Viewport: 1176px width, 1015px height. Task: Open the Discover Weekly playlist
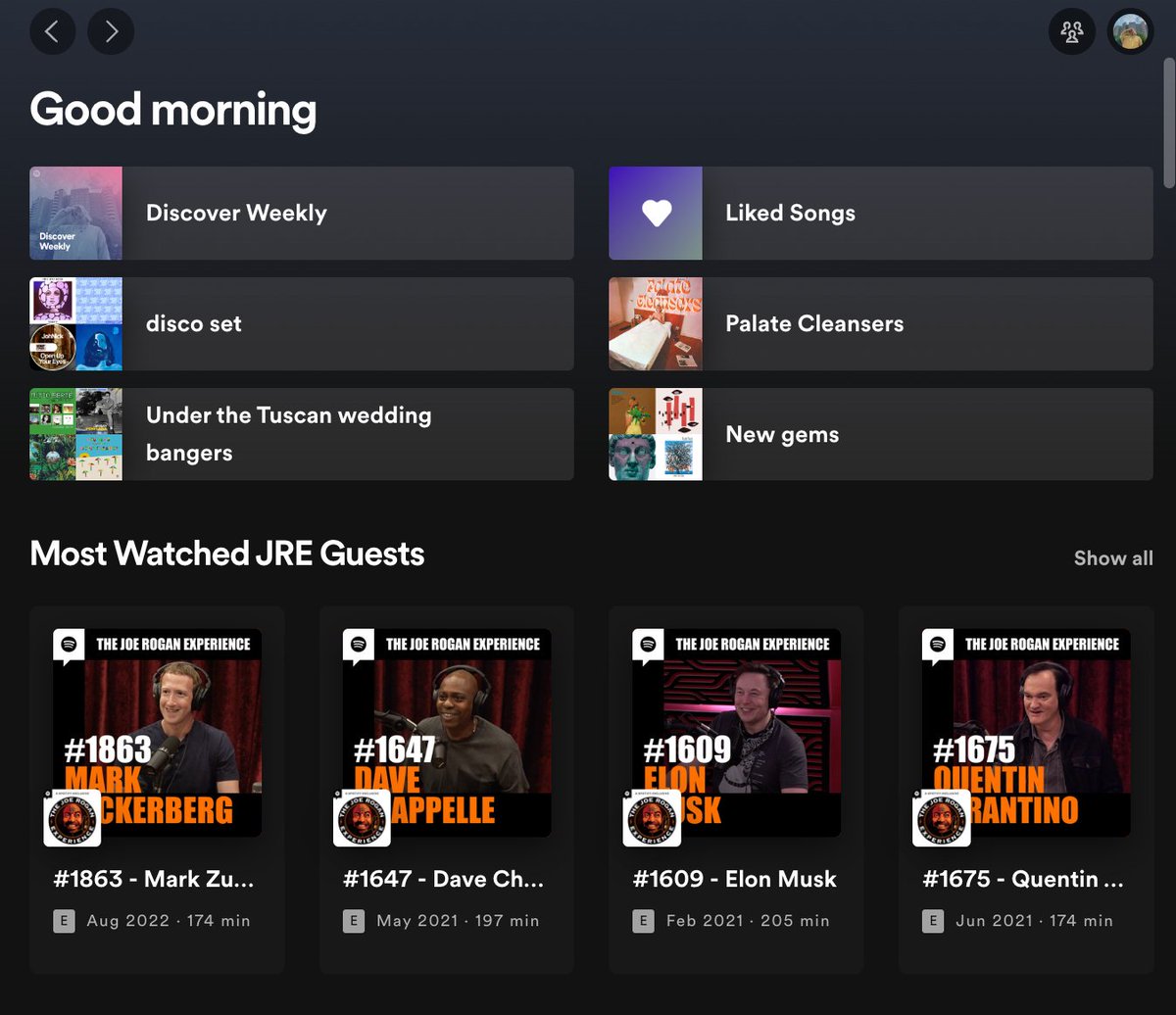pos(301,213)
